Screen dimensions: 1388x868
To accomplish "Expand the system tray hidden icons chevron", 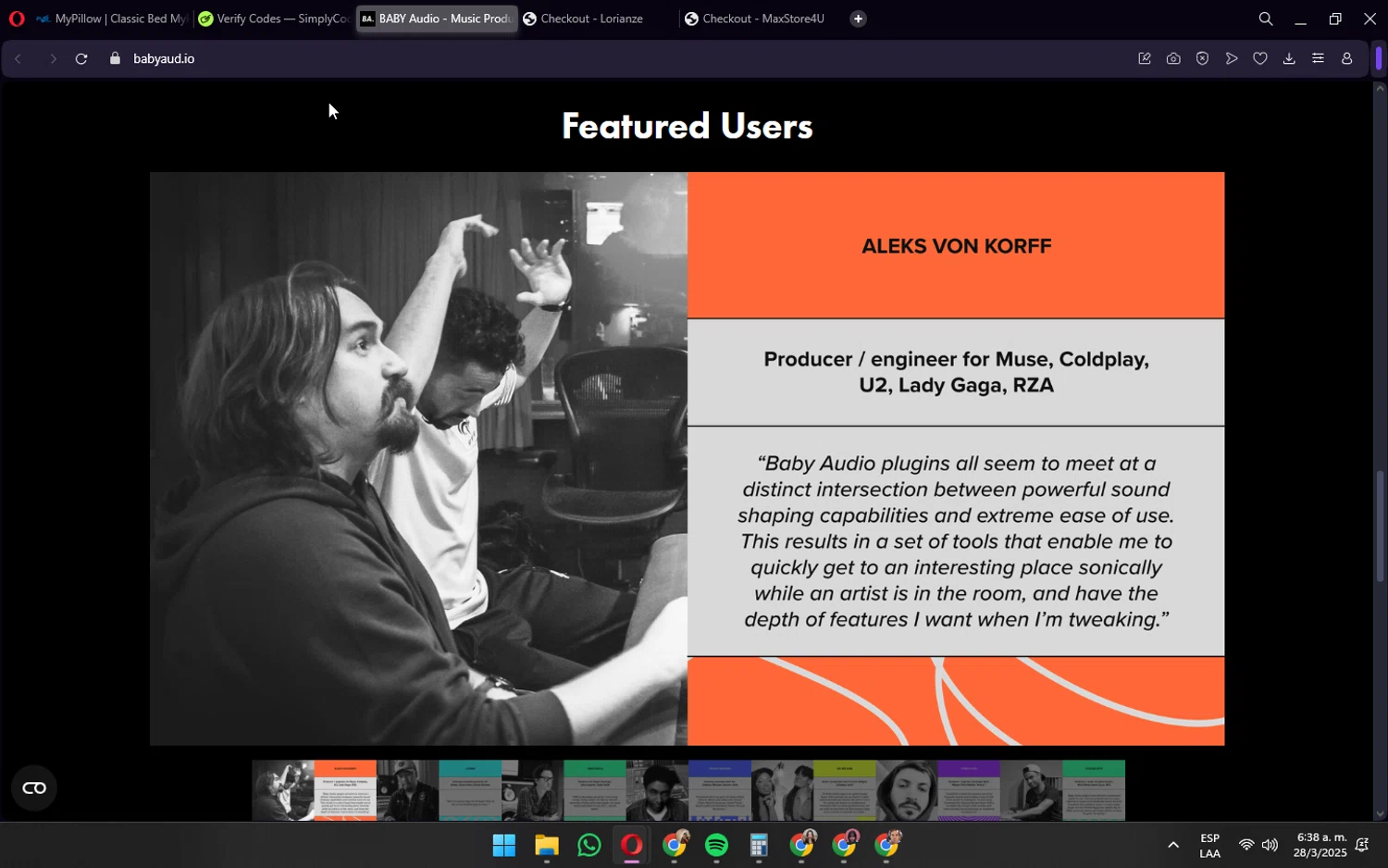I will [x=1173, y=845].
